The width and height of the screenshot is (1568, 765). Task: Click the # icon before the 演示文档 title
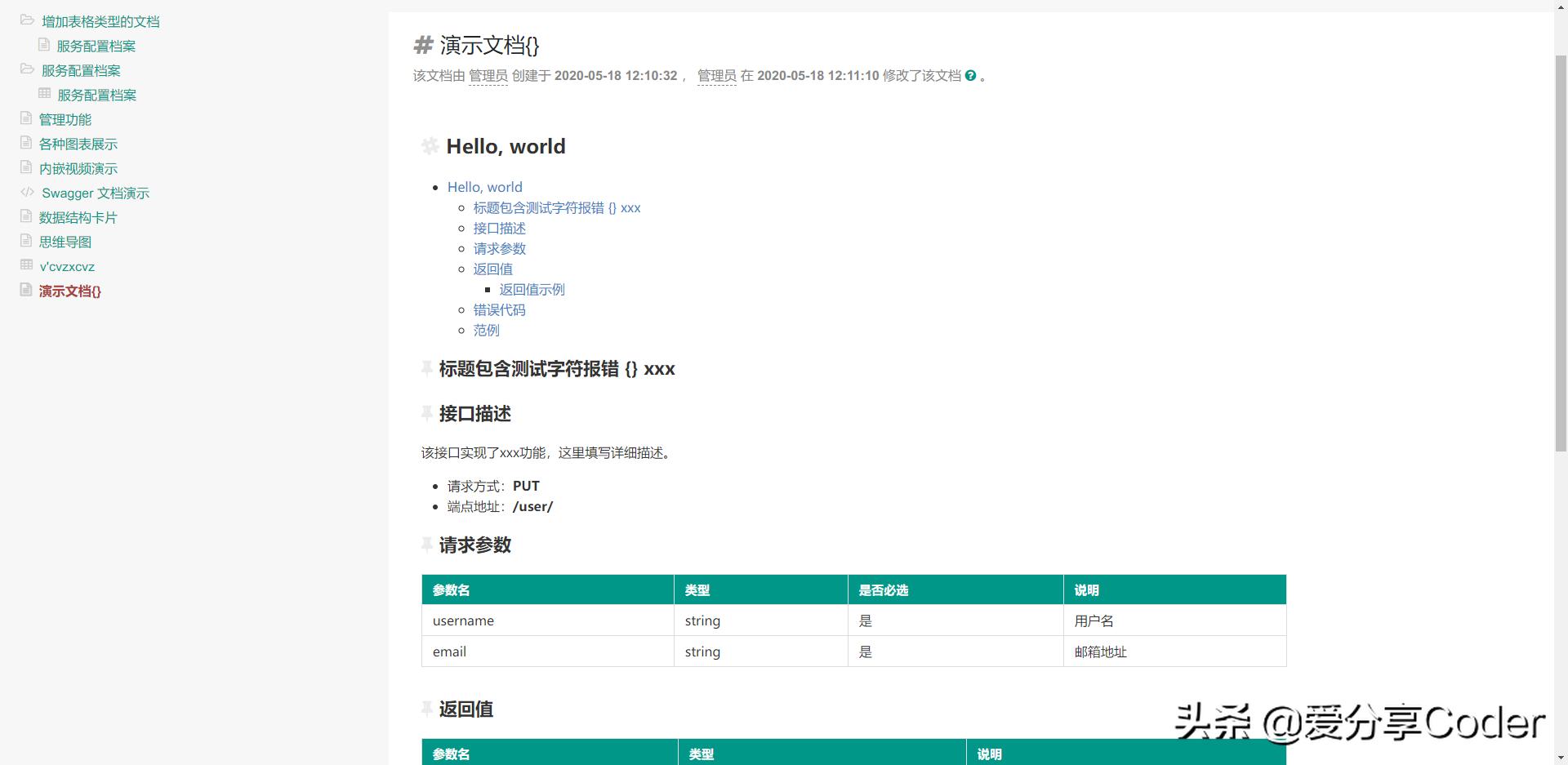pyautogui.click(x=423, y=46)
